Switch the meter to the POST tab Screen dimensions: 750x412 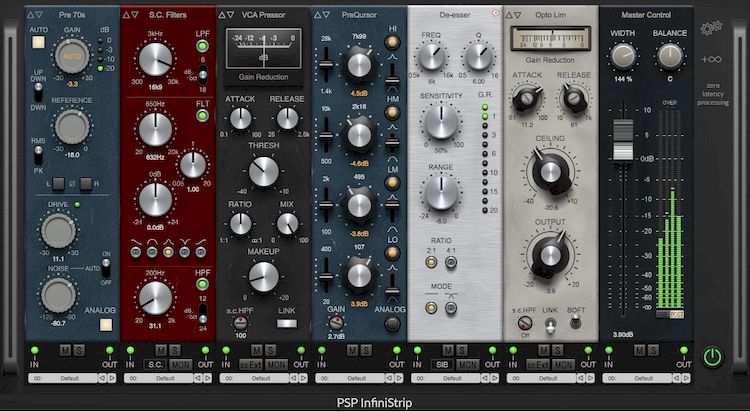click(676, 314)
